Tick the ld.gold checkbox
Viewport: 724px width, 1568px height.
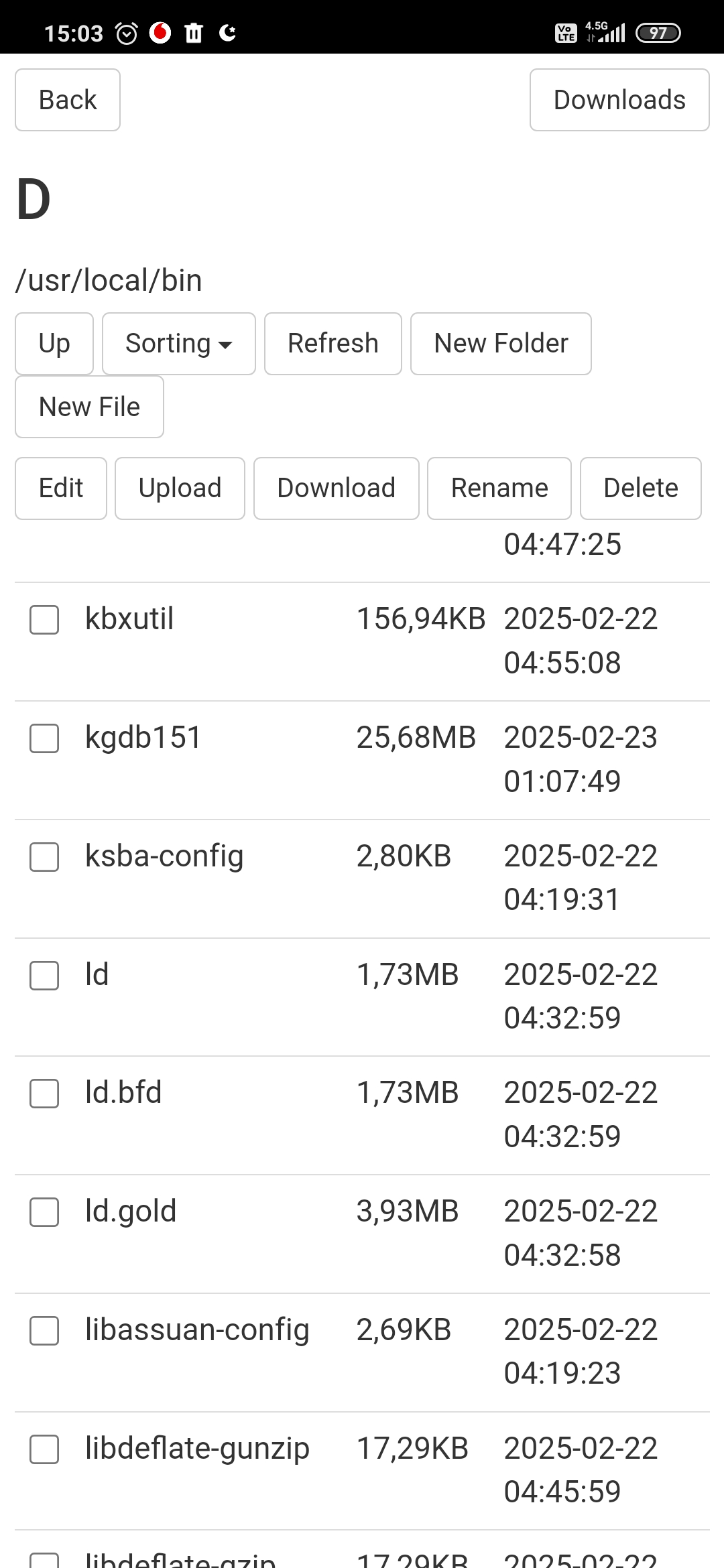[x=44, y=1212]
